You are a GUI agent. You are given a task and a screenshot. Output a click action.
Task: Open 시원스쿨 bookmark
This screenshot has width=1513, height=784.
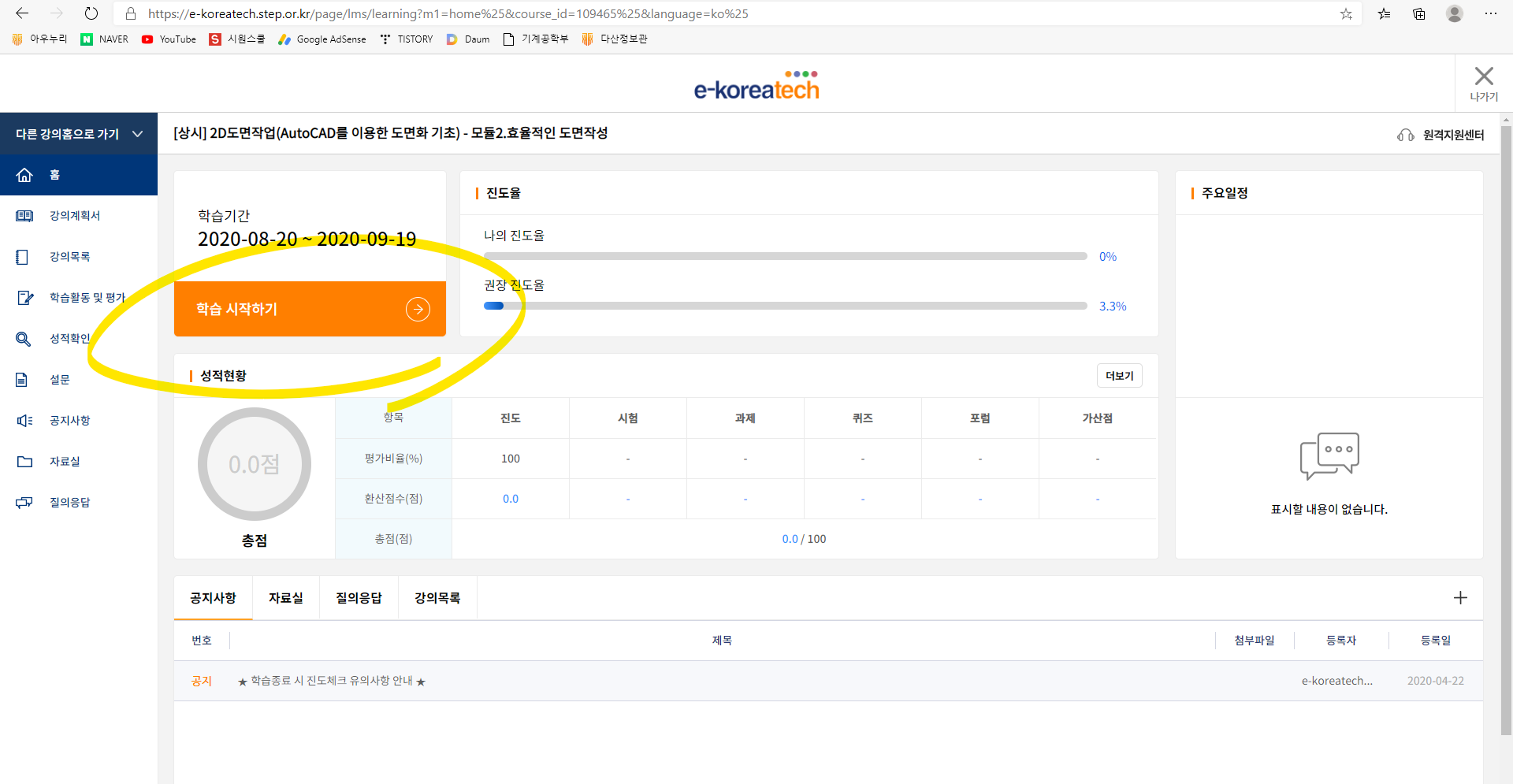click(x=237, y=39)
